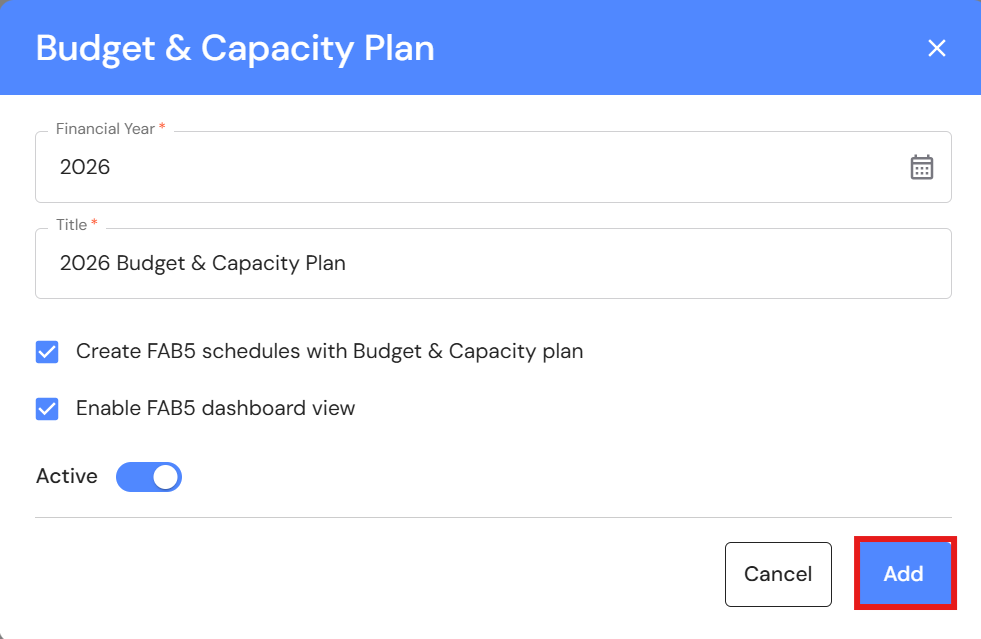Disable the Enable FAB5 dashboard view checkbox

47,409
